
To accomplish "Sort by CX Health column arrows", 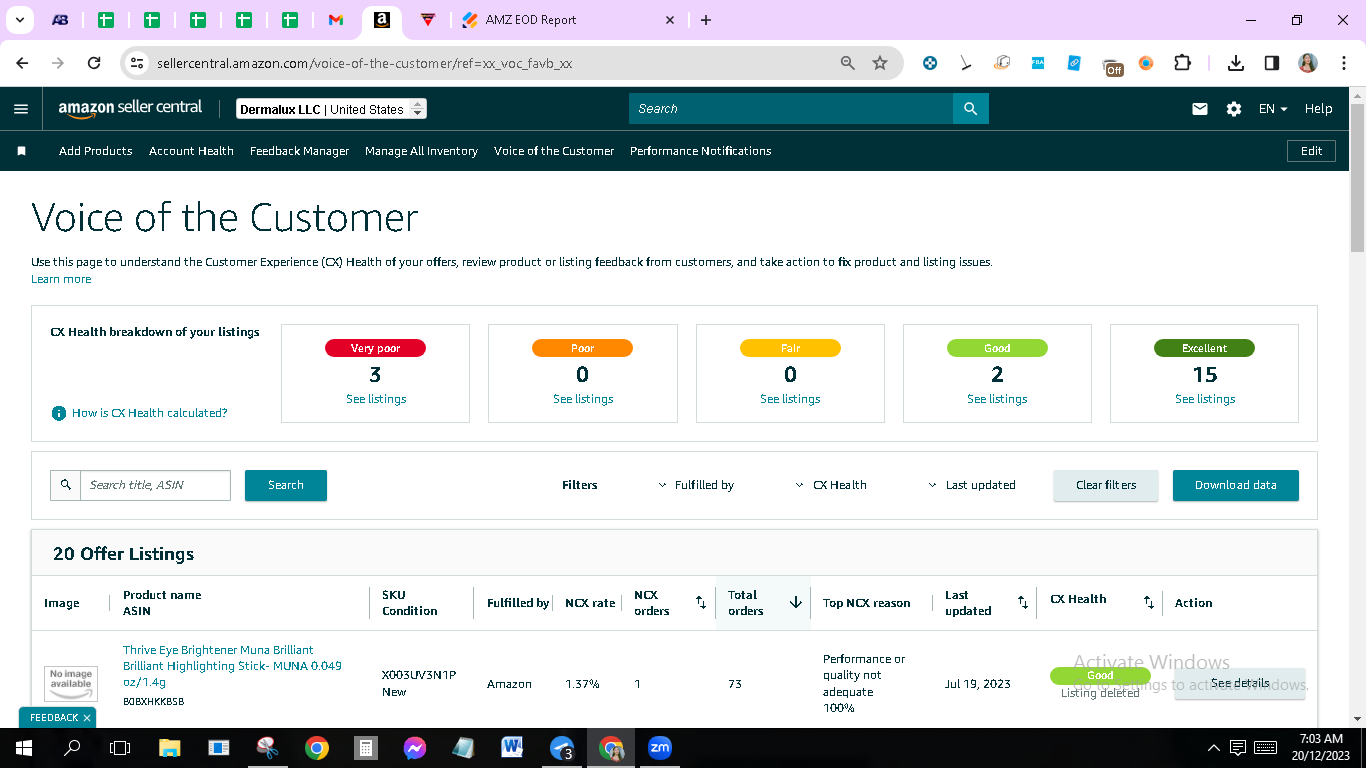I will pyautogui.click(x=1149, y=602).
